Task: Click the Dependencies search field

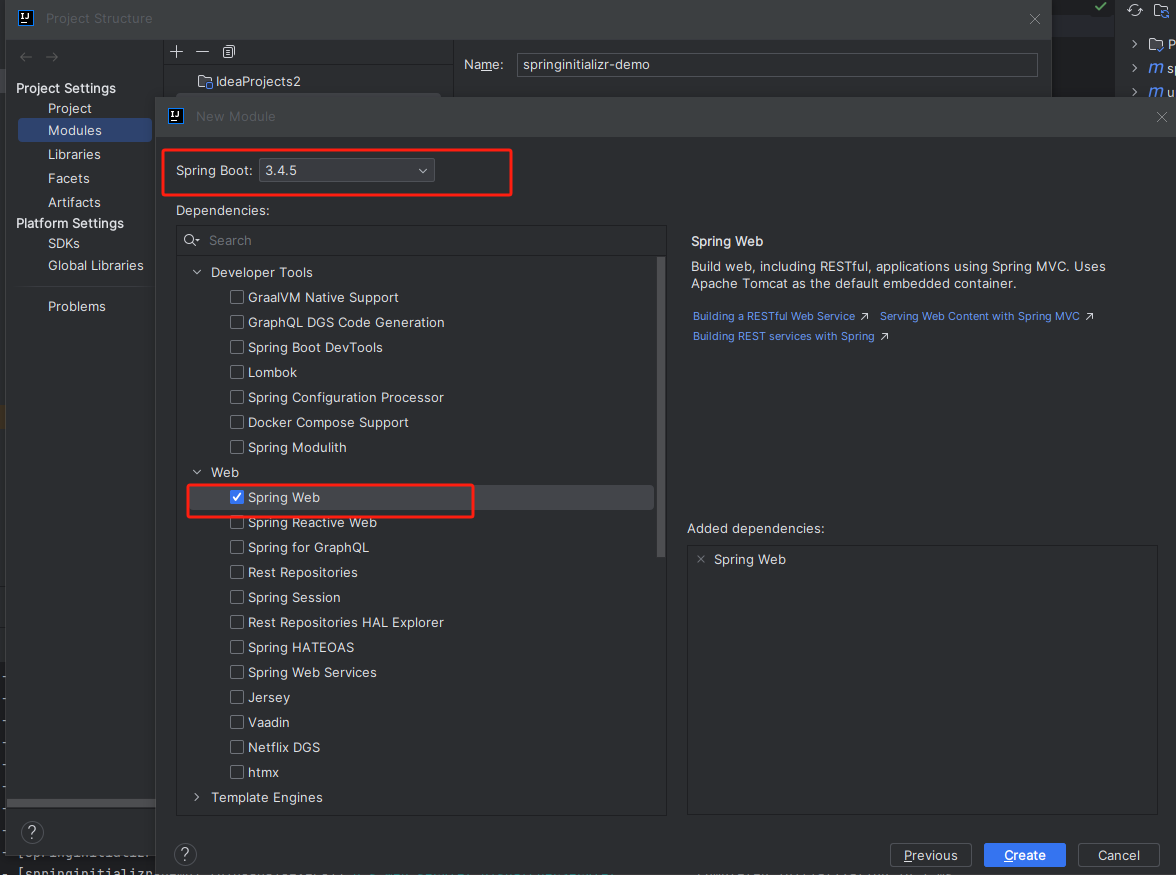Action: (x=422, y=240)
